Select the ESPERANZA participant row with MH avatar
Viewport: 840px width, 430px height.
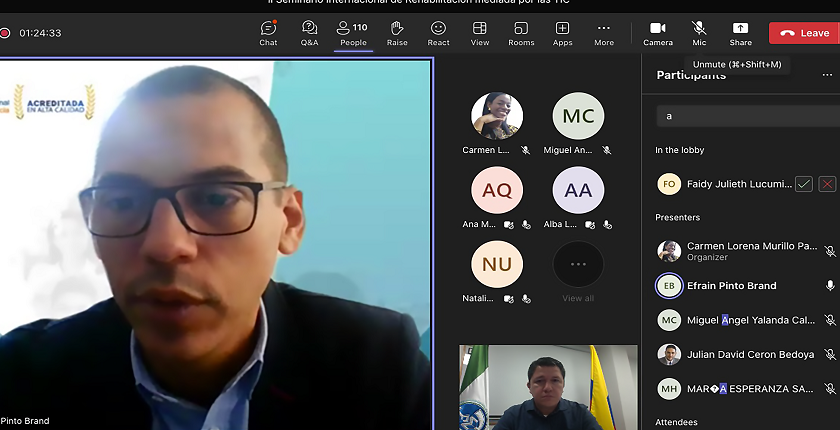[747, 389]
